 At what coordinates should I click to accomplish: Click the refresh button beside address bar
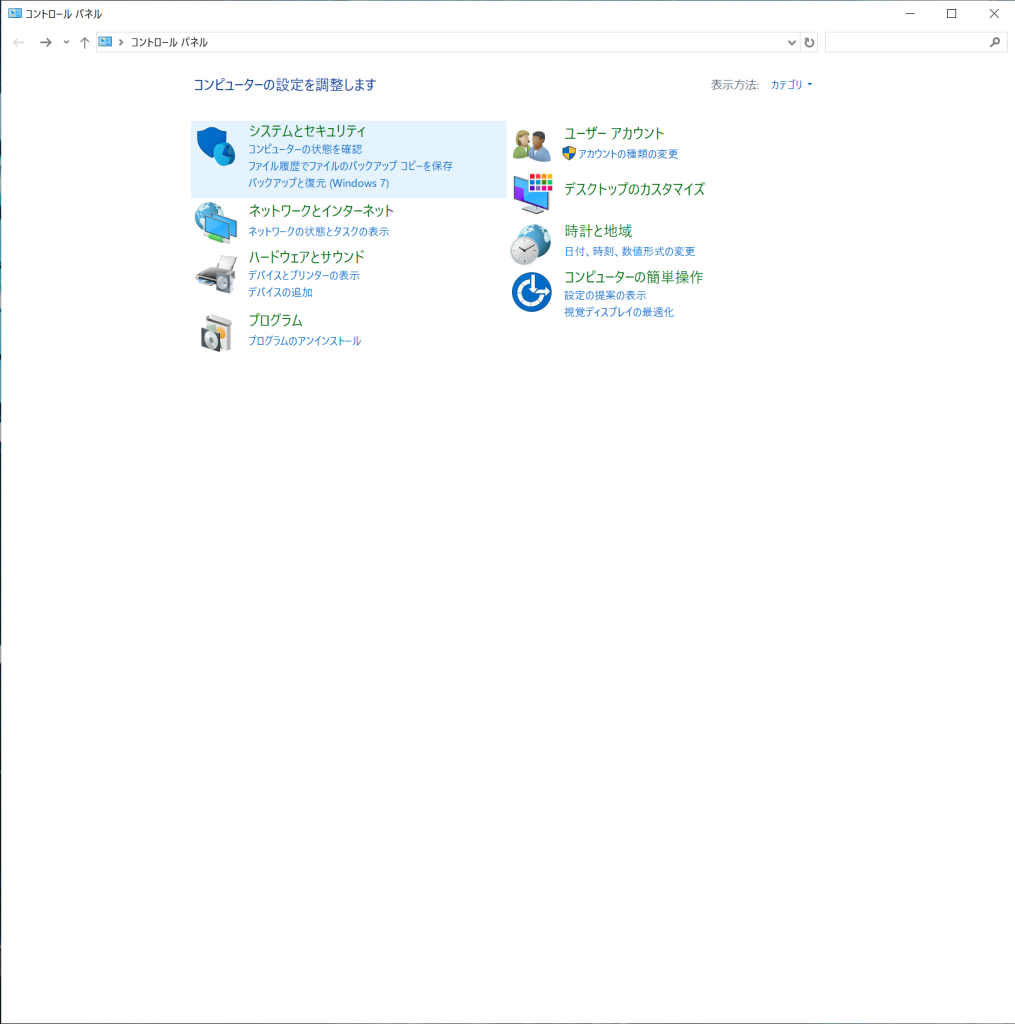coord(809,42)
